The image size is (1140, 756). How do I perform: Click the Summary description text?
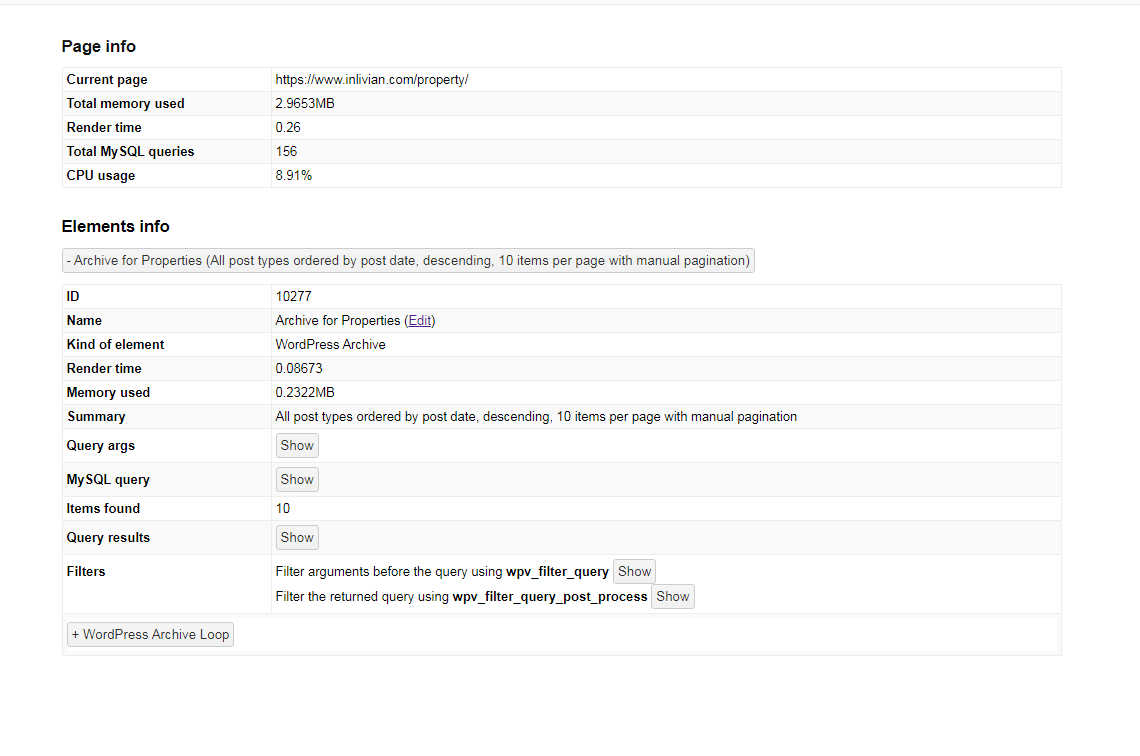(x=536, y=417)
